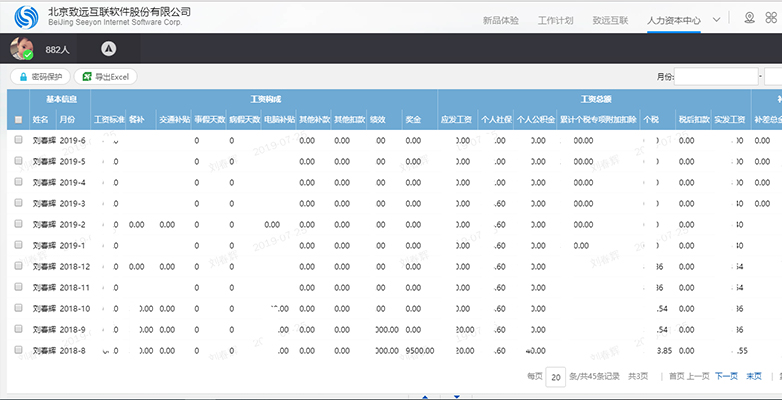This screenshot has width=782, height=400.
Task: Switch to the 新品体验 tab
Action: point(500,19)
